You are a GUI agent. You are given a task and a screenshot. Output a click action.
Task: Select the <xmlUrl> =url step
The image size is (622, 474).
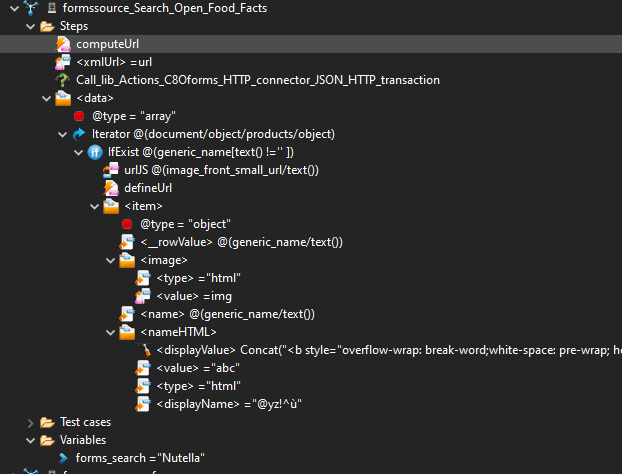point(114,62)
